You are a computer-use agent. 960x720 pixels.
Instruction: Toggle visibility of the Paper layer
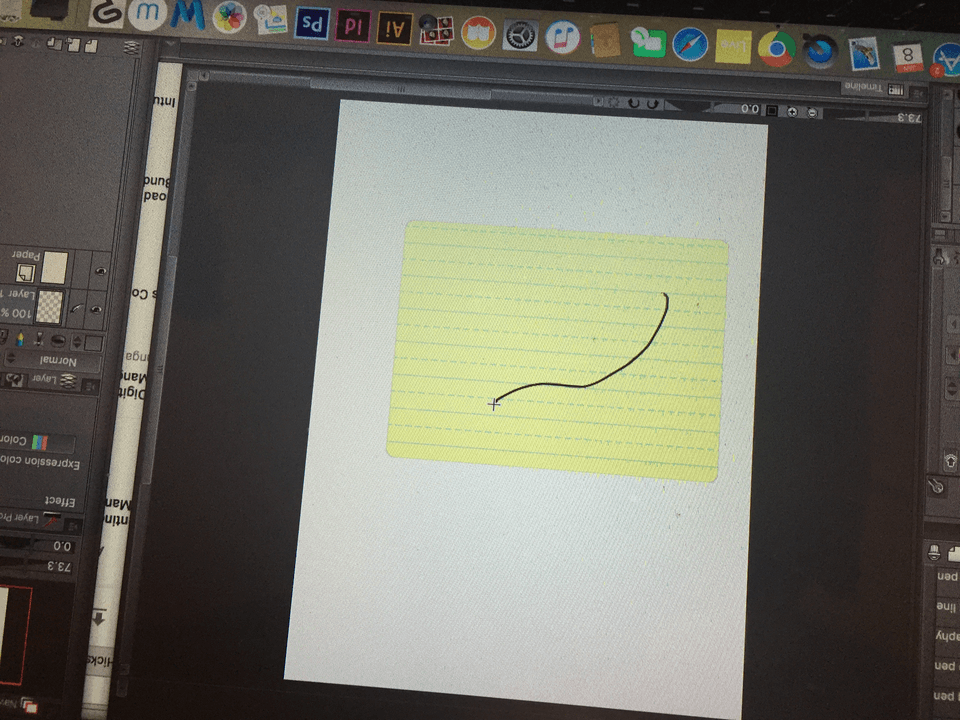pyautogui.click(x=100, y=271)
